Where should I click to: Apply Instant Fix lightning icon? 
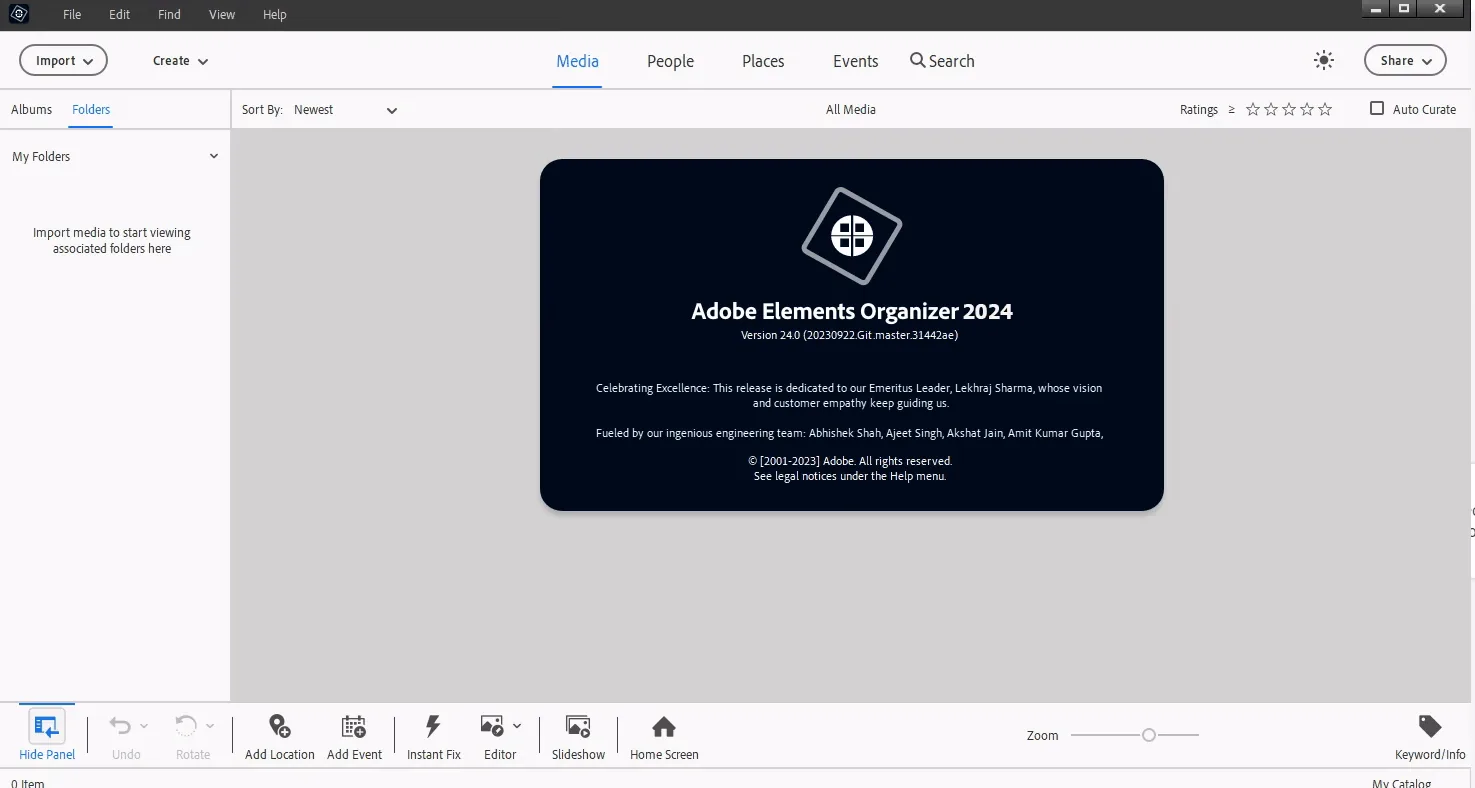(433, 726)
